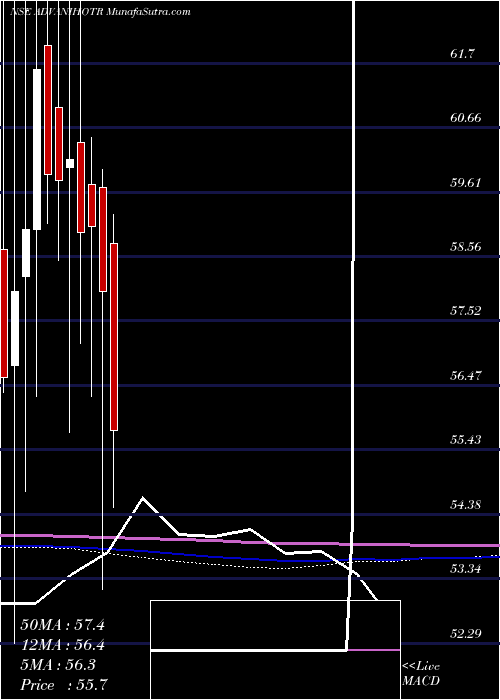Click the Price : 55.7 value

tap(62, 684)
